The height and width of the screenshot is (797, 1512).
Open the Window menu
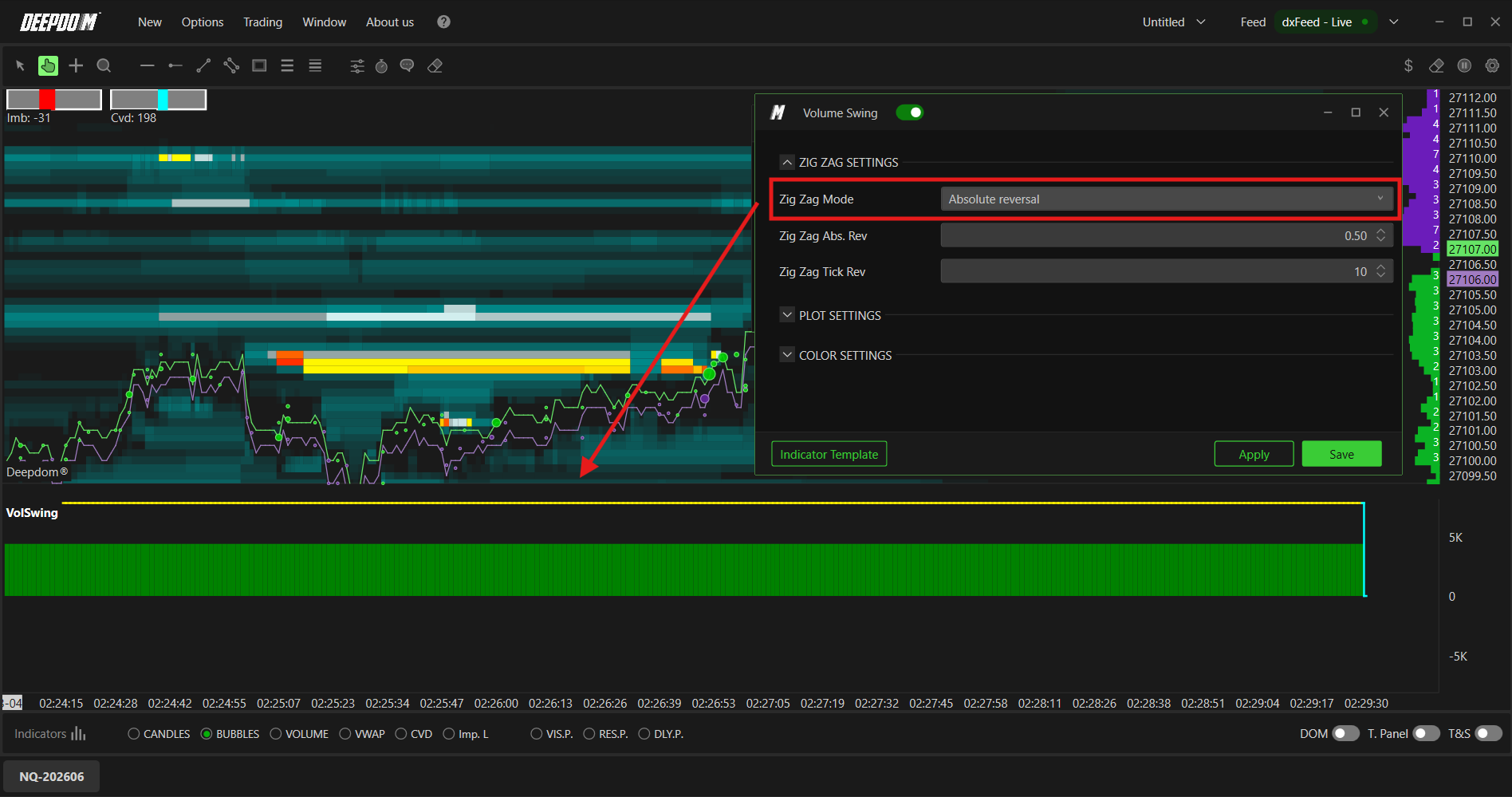tap(325, 22)
